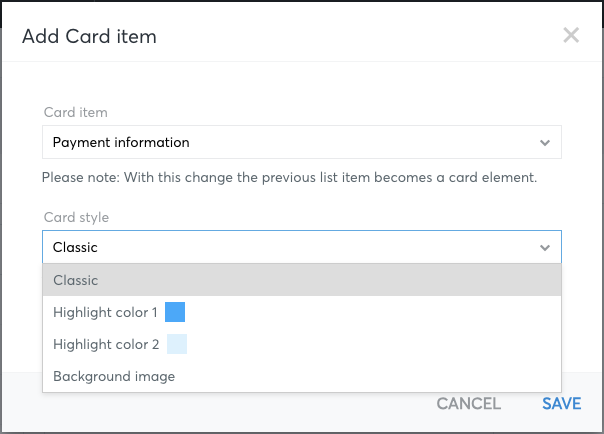The image size is (604, 434).
Task: Click the chevron arrow on Card item field
Action: 545,143
